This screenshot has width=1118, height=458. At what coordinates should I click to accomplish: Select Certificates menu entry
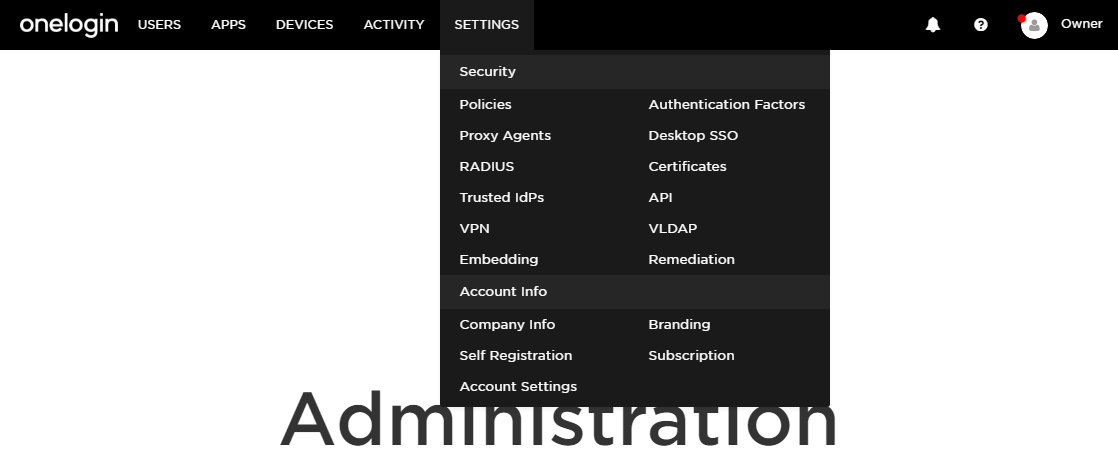coord(687,166)
